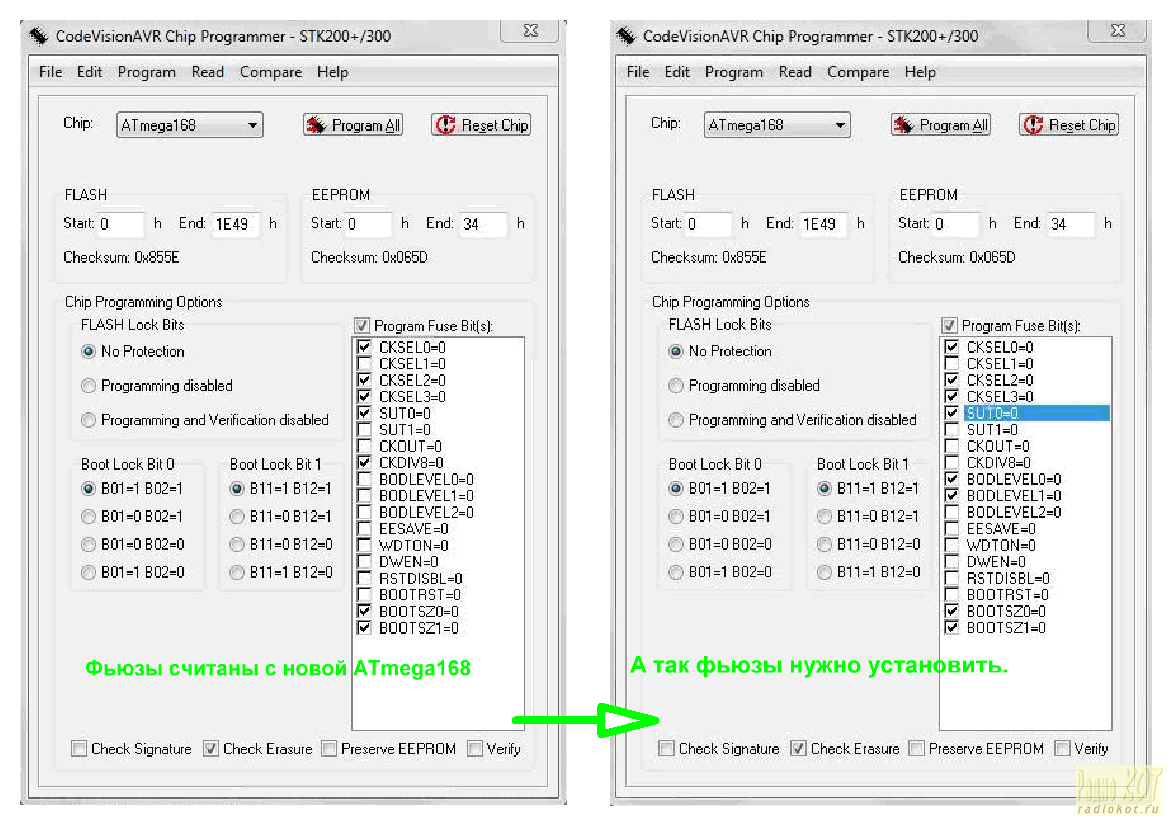Toggle Verify in the left window
Screen dimensions: 1173x826
pyautogui.click(x=474, y=748)
